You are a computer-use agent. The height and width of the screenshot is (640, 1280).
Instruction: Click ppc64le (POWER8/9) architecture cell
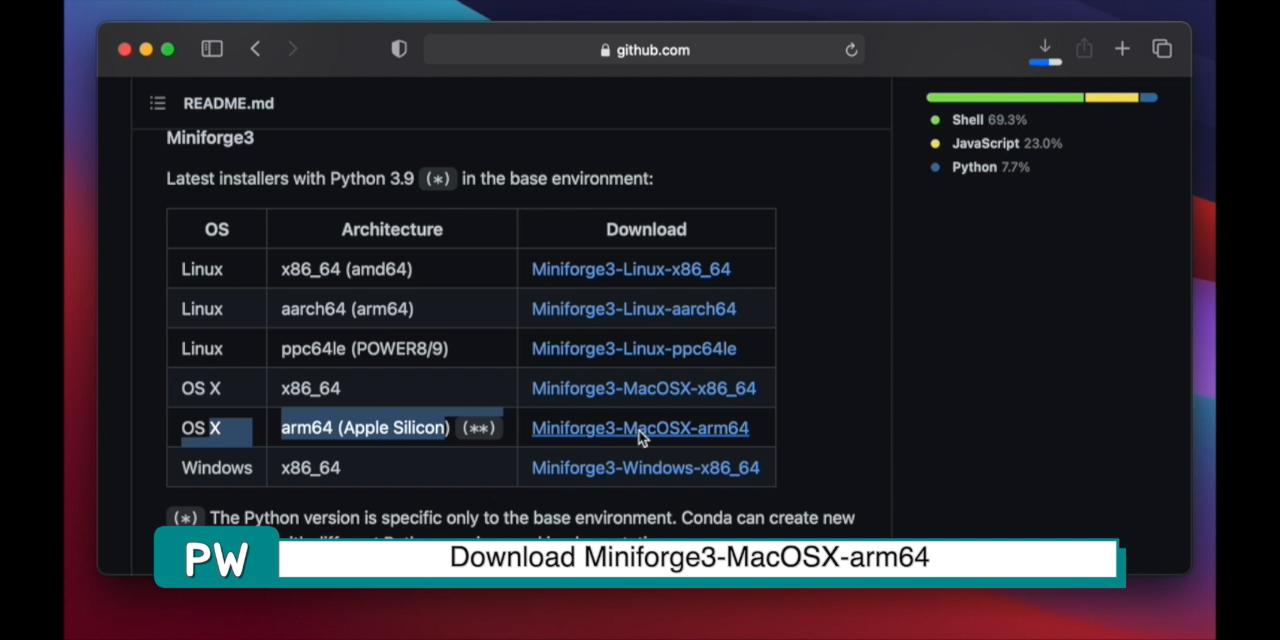click(392, 349)
